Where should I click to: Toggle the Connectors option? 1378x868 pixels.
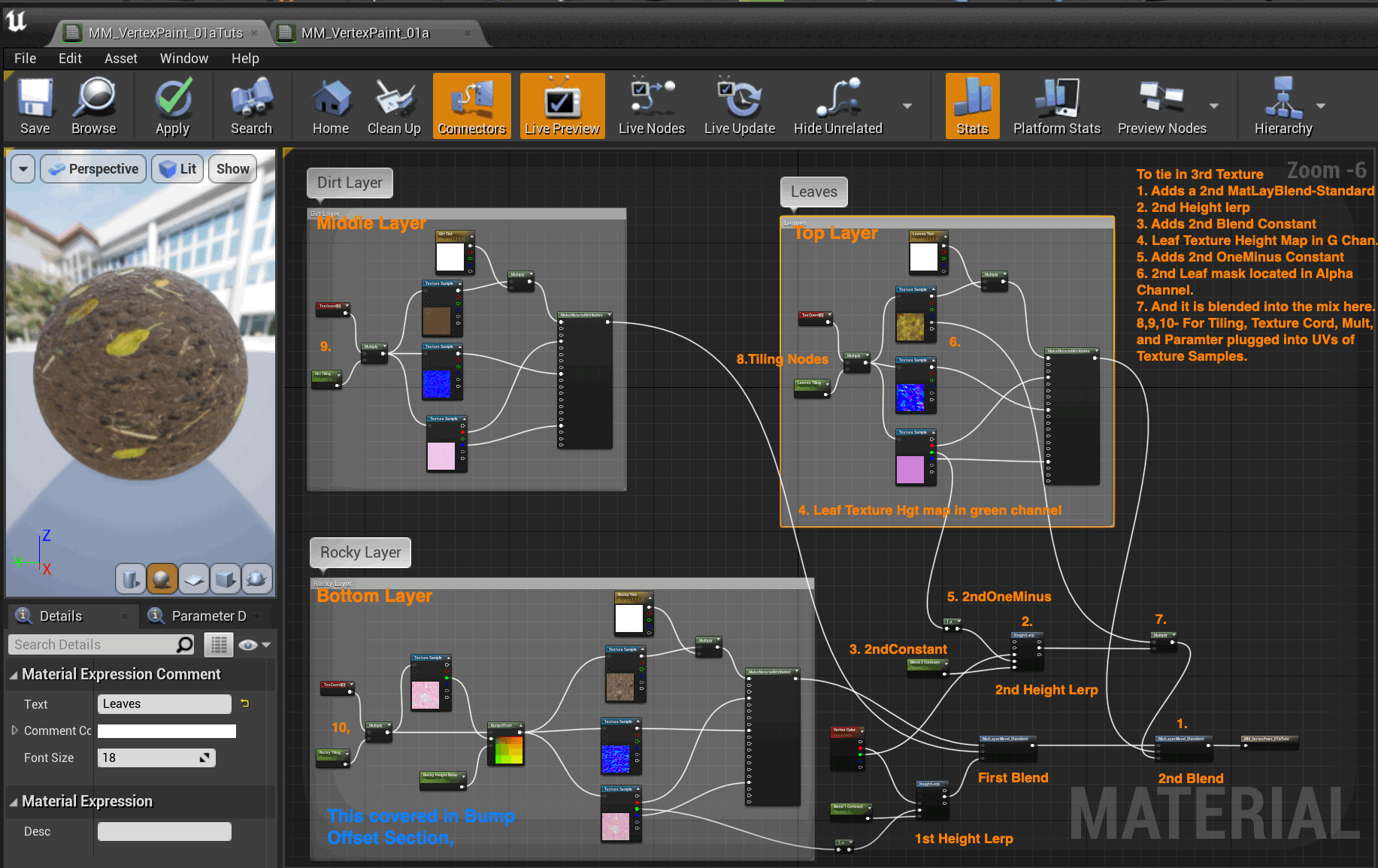click(x=471, y=106)
